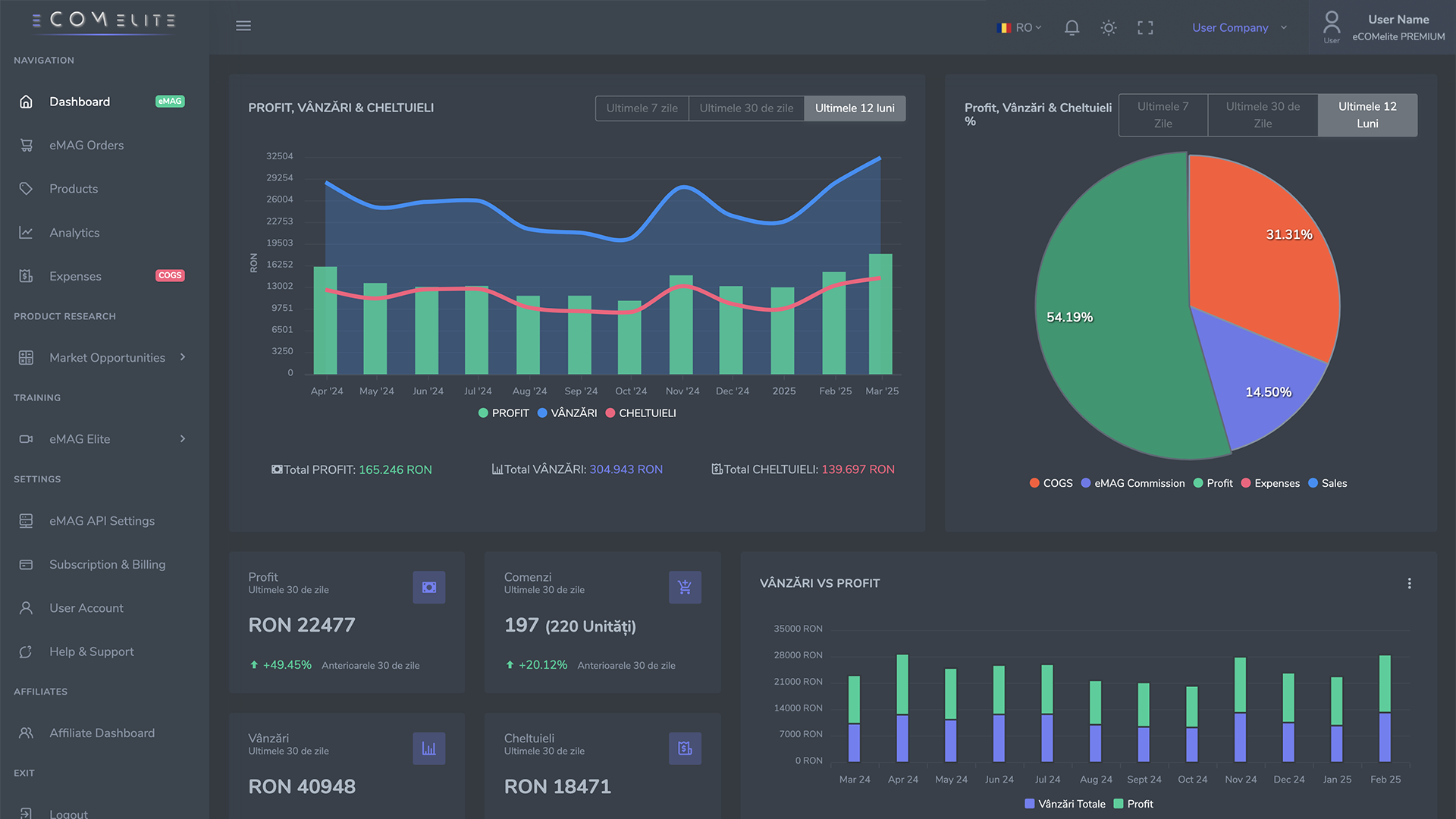Image resolution: width=1456 pixels, height=819 pixels.
Task: Click the Affiliate Dashboard people icon
Action: click(26, 733)
